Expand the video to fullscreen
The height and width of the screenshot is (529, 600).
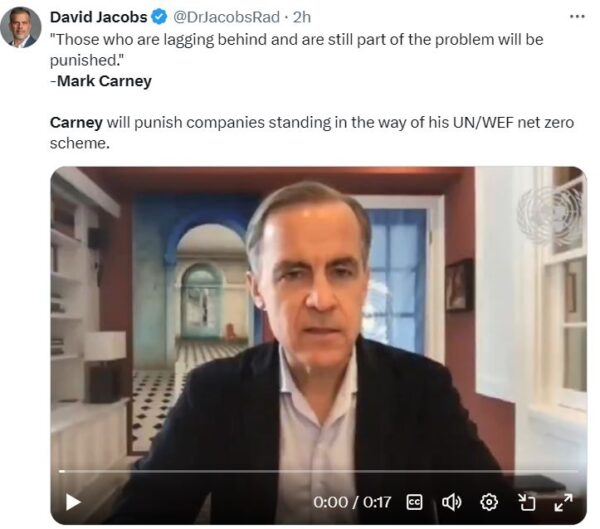[x=563, y=502]
